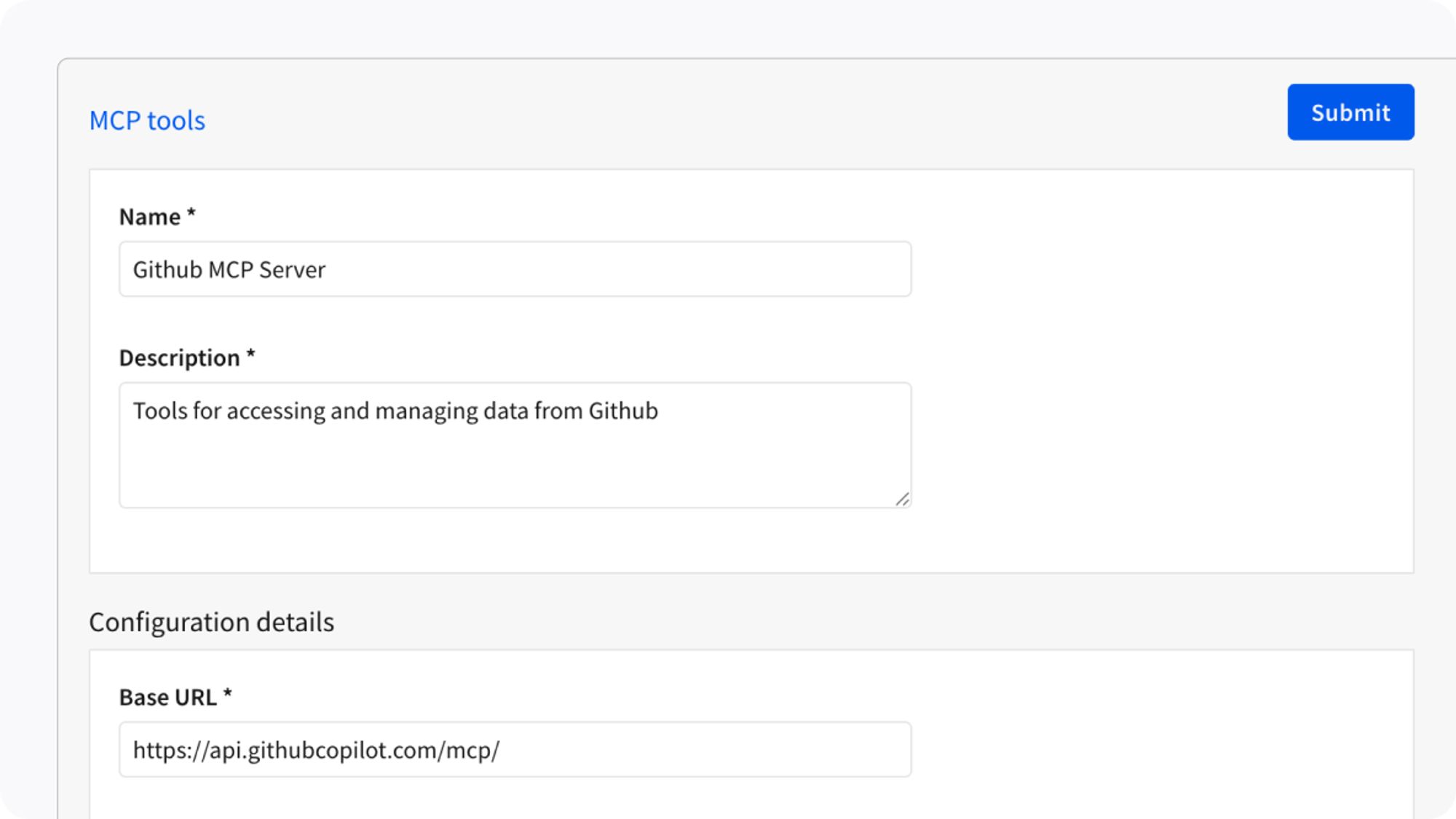Select the Configuration details section heading

(212, 622)
